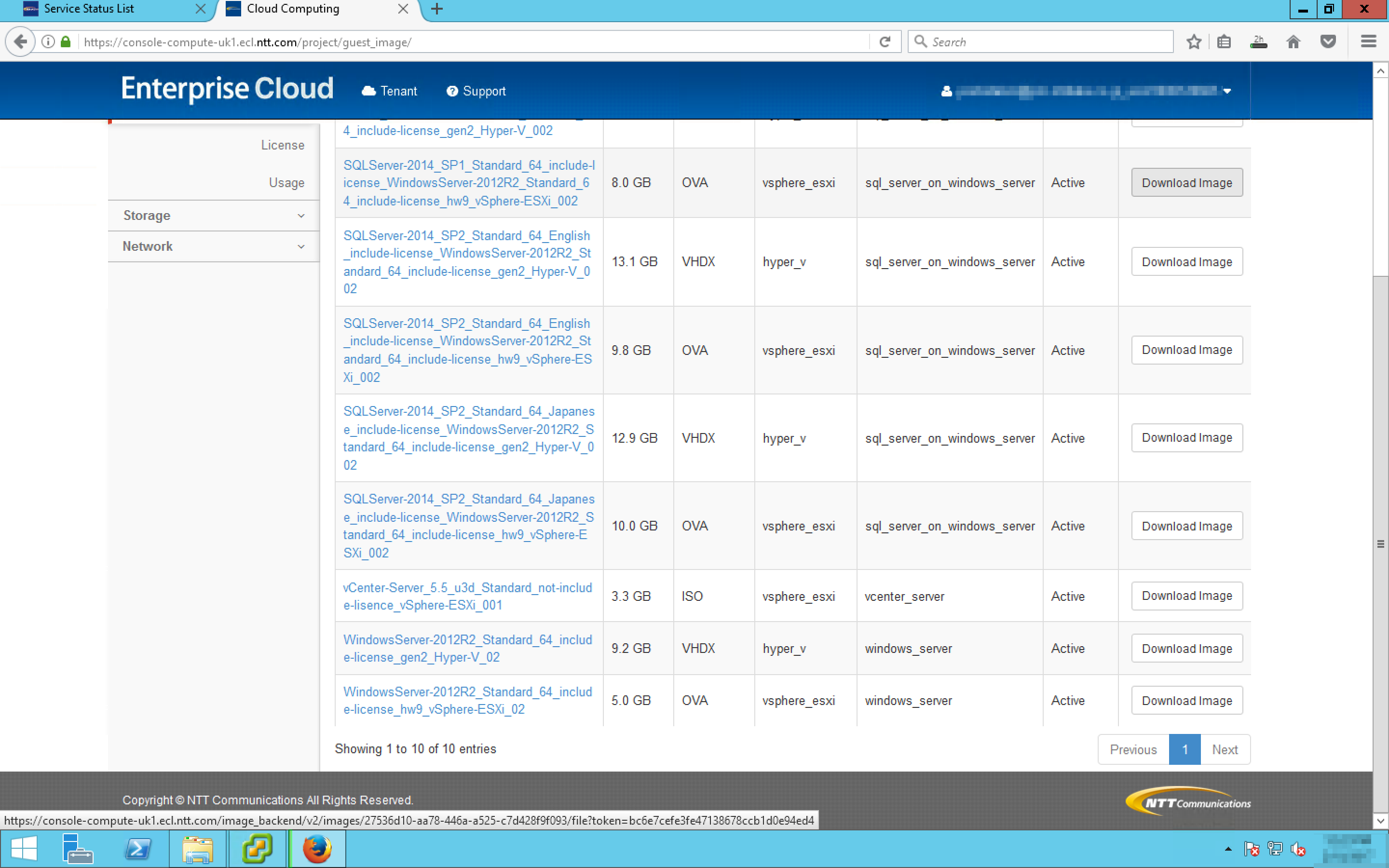Click the browser back arrow button
1389x868 pixels.
point(20,42)
